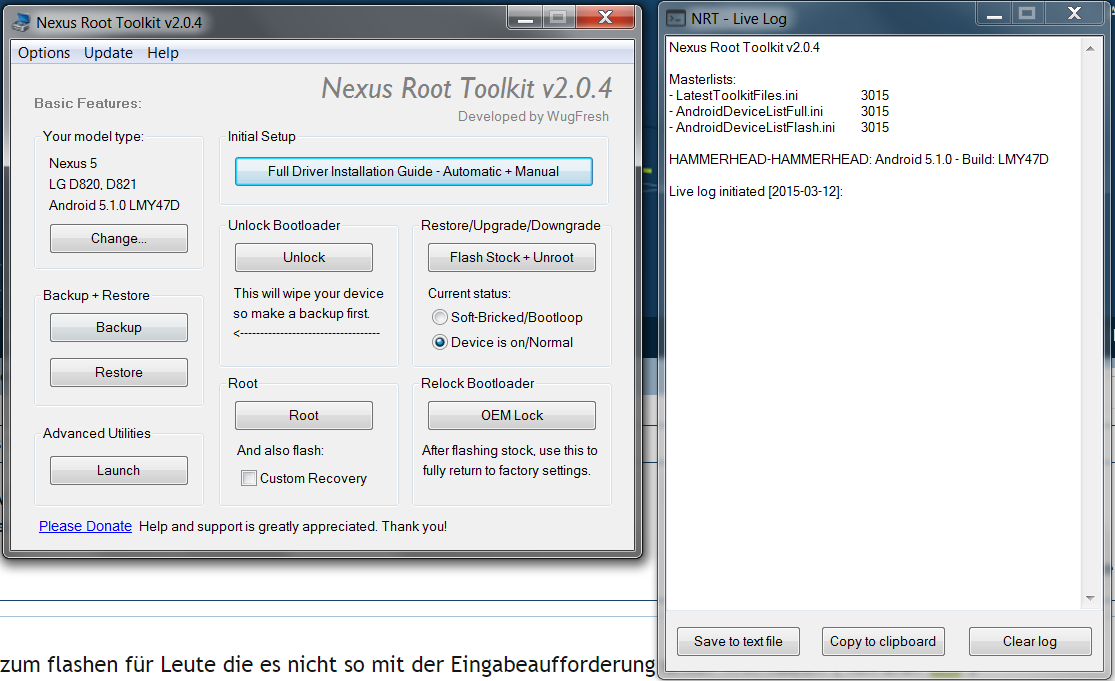Click the Change model type button
Screen dimensions: 1115x681
[x=119, y=239]
